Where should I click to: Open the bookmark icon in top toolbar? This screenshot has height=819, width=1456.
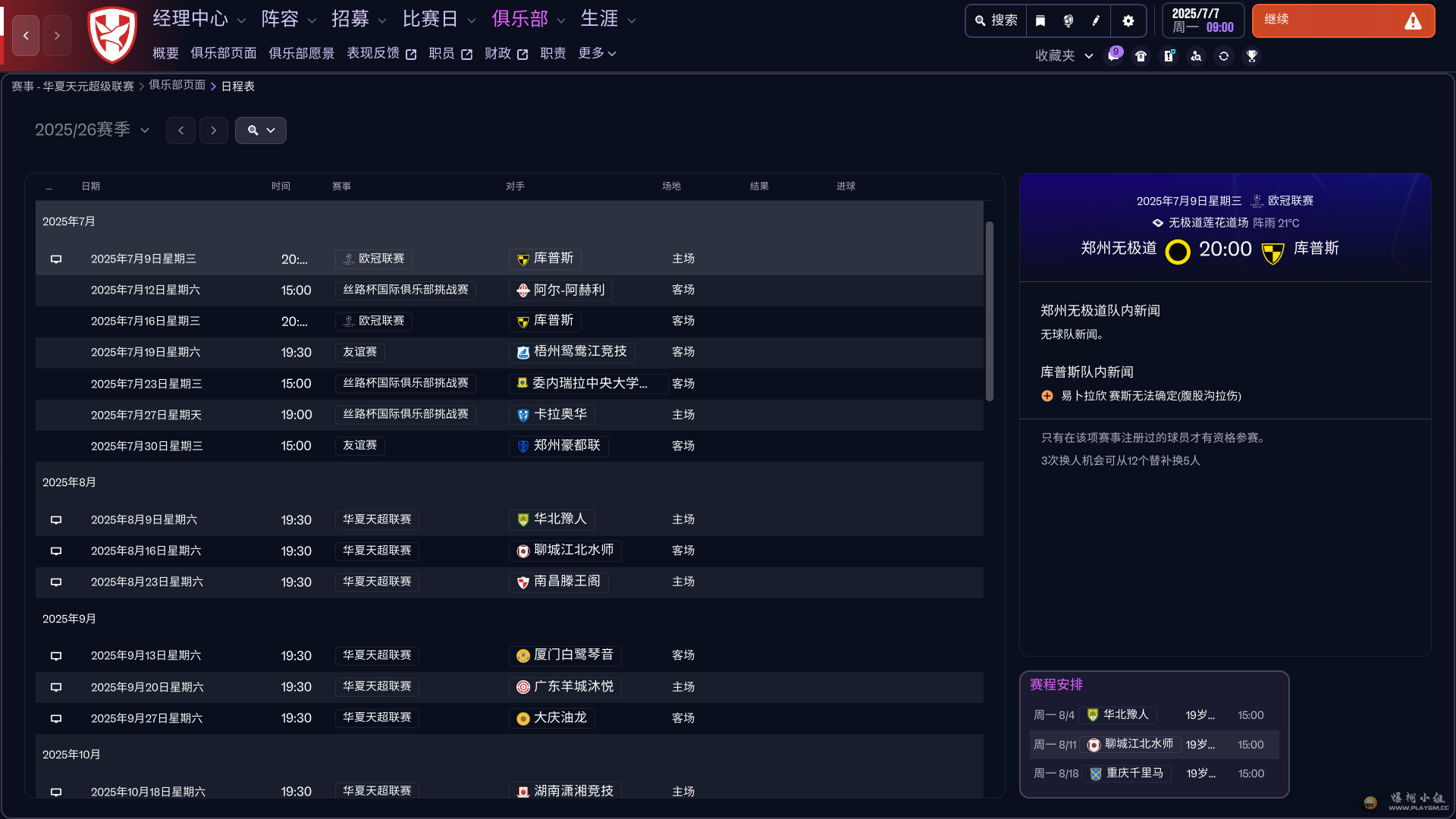1040,20
